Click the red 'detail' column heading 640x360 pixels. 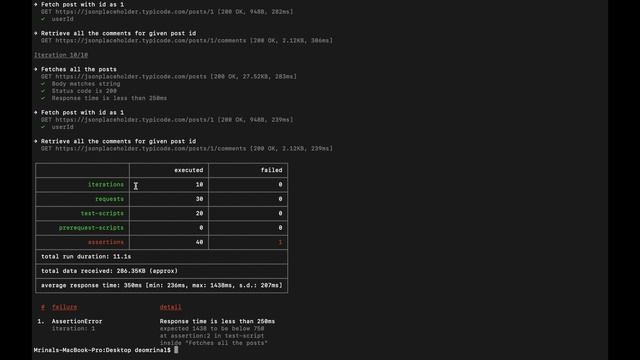(171, 307)
